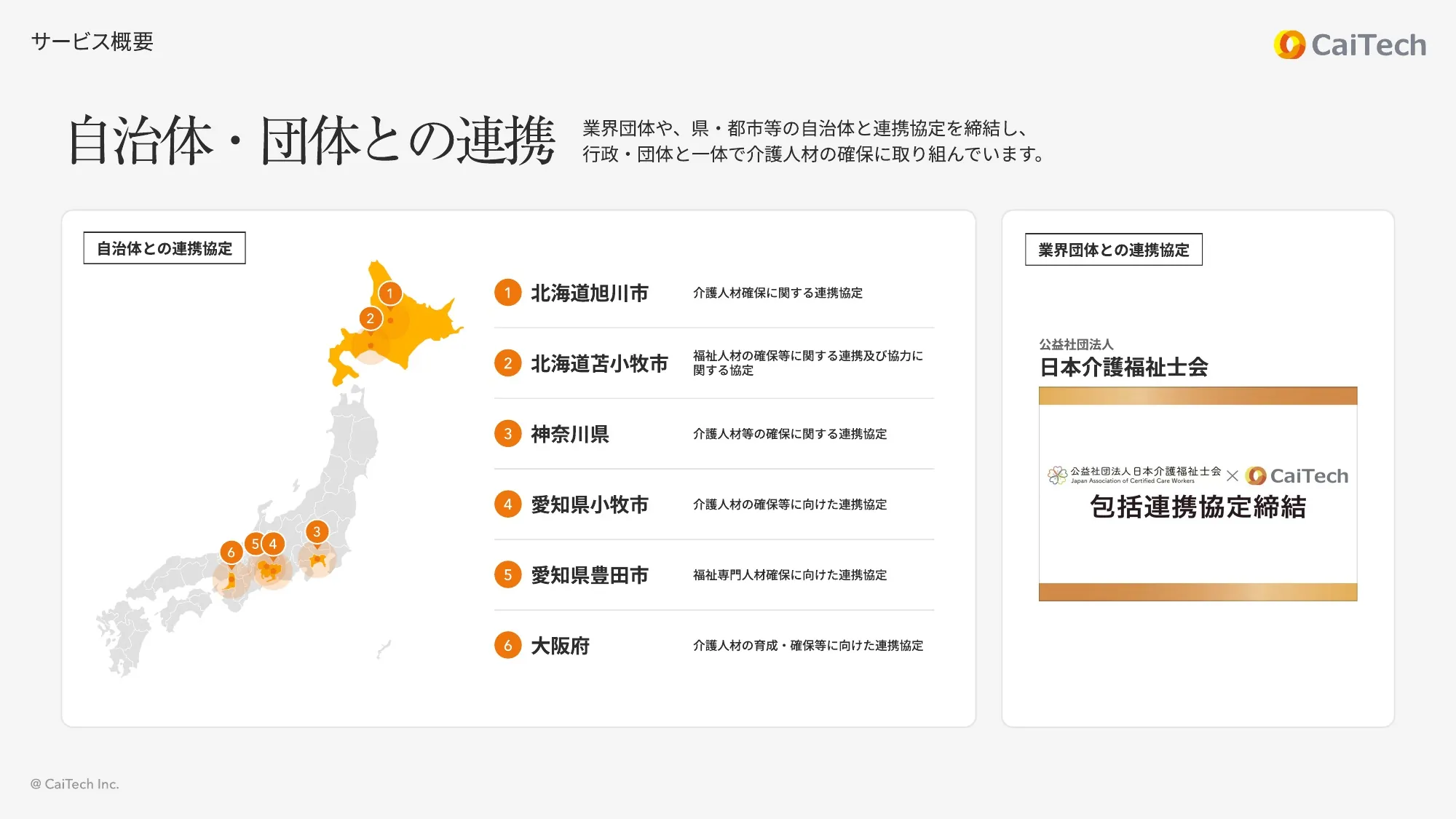Select map pin number 5 in Aichi
The image size is (1456, 819).
[253, 544]
